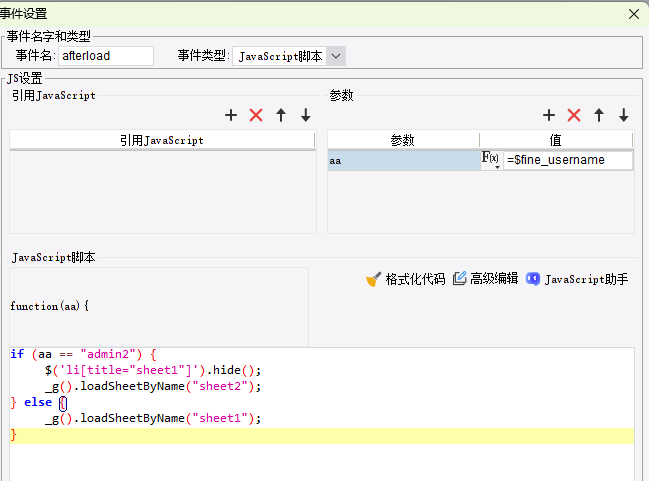Move referenced JavaScript entry down
Viewport: 649px width, 481px height.
pos(305,116)
